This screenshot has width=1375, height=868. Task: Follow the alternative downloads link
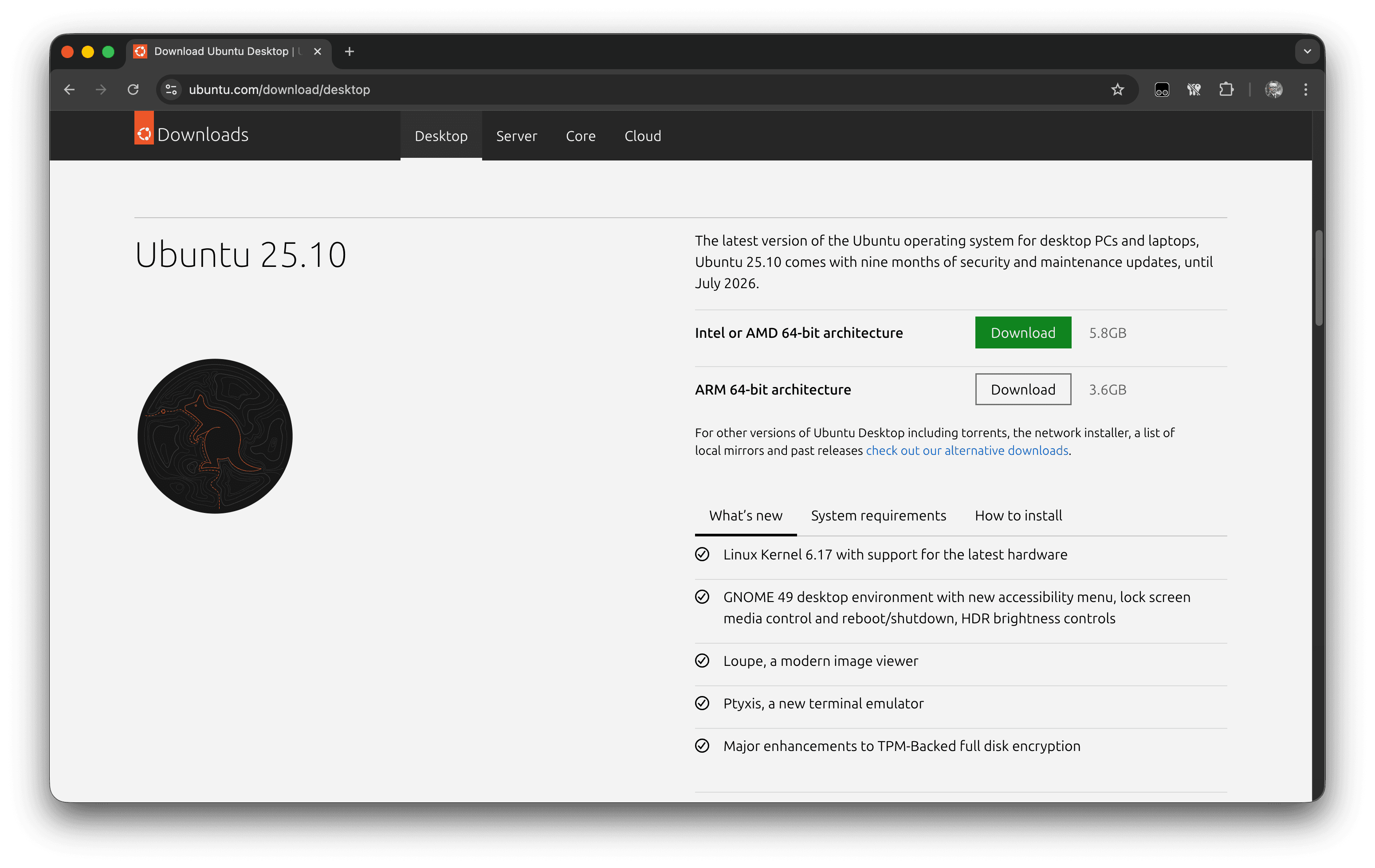[x=967, y=450]
